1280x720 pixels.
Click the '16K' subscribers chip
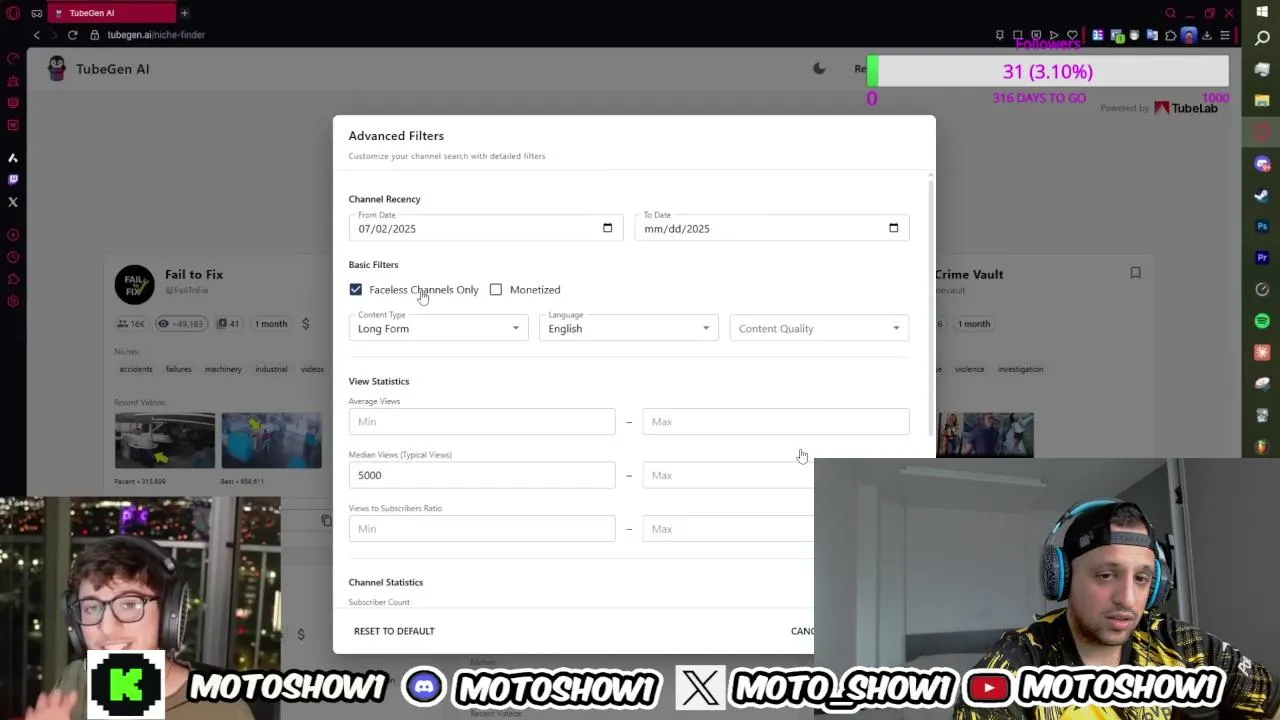pyautogui.click(x=131, y=324)
